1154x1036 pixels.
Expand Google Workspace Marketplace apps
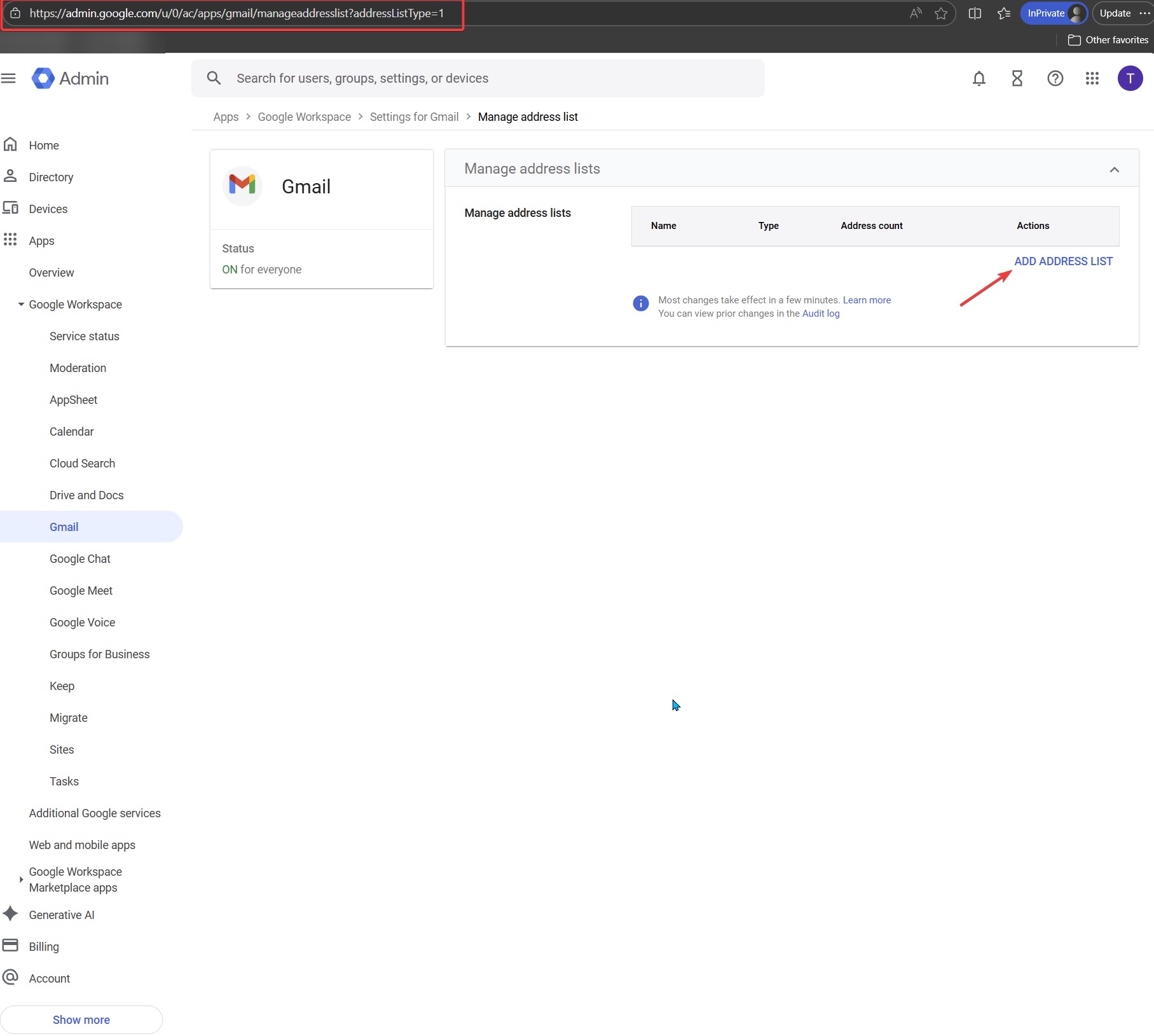pyautogui.click(x=21, y=880)
